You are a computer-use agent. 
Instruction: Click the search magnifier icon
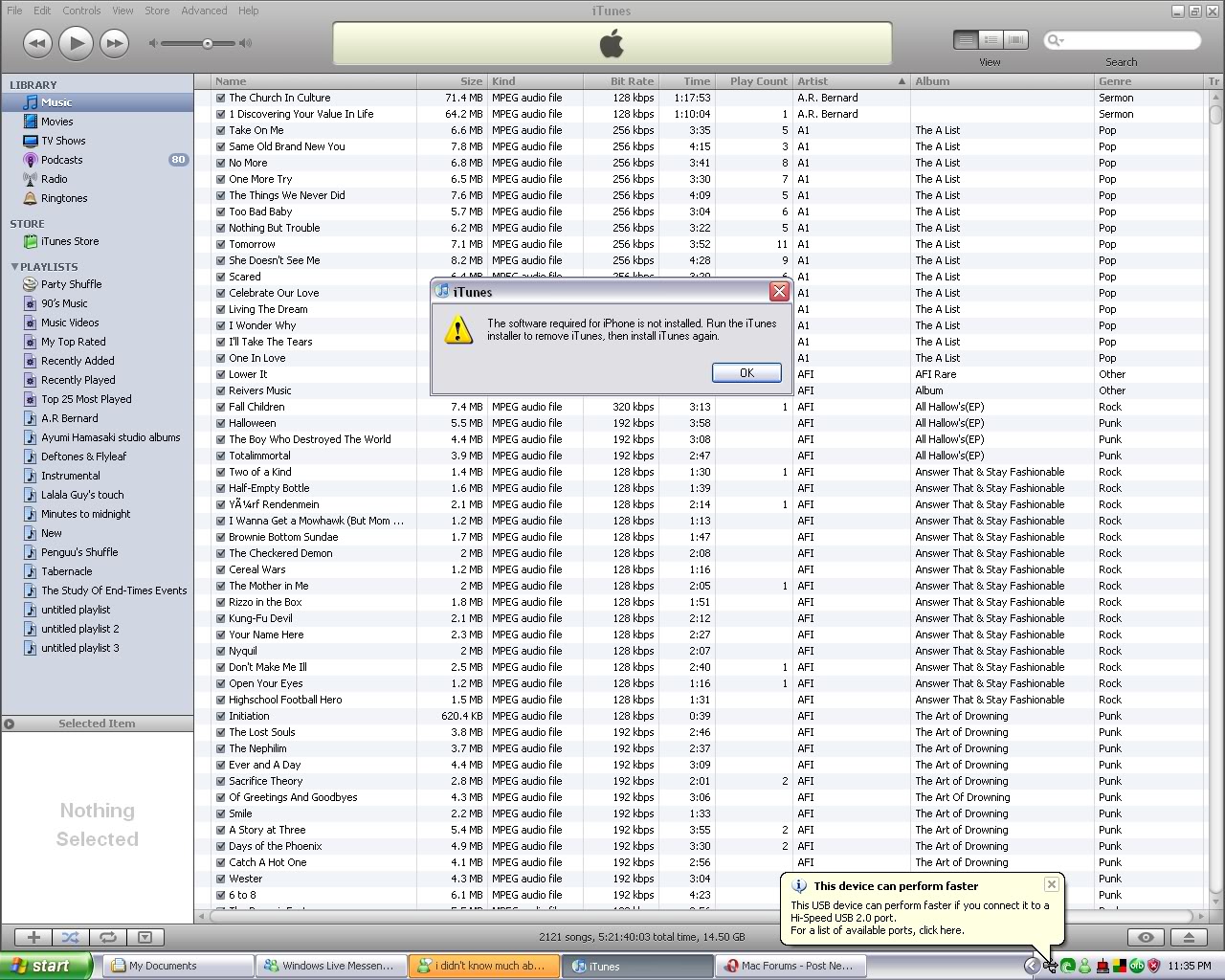tap(1055, 40)
